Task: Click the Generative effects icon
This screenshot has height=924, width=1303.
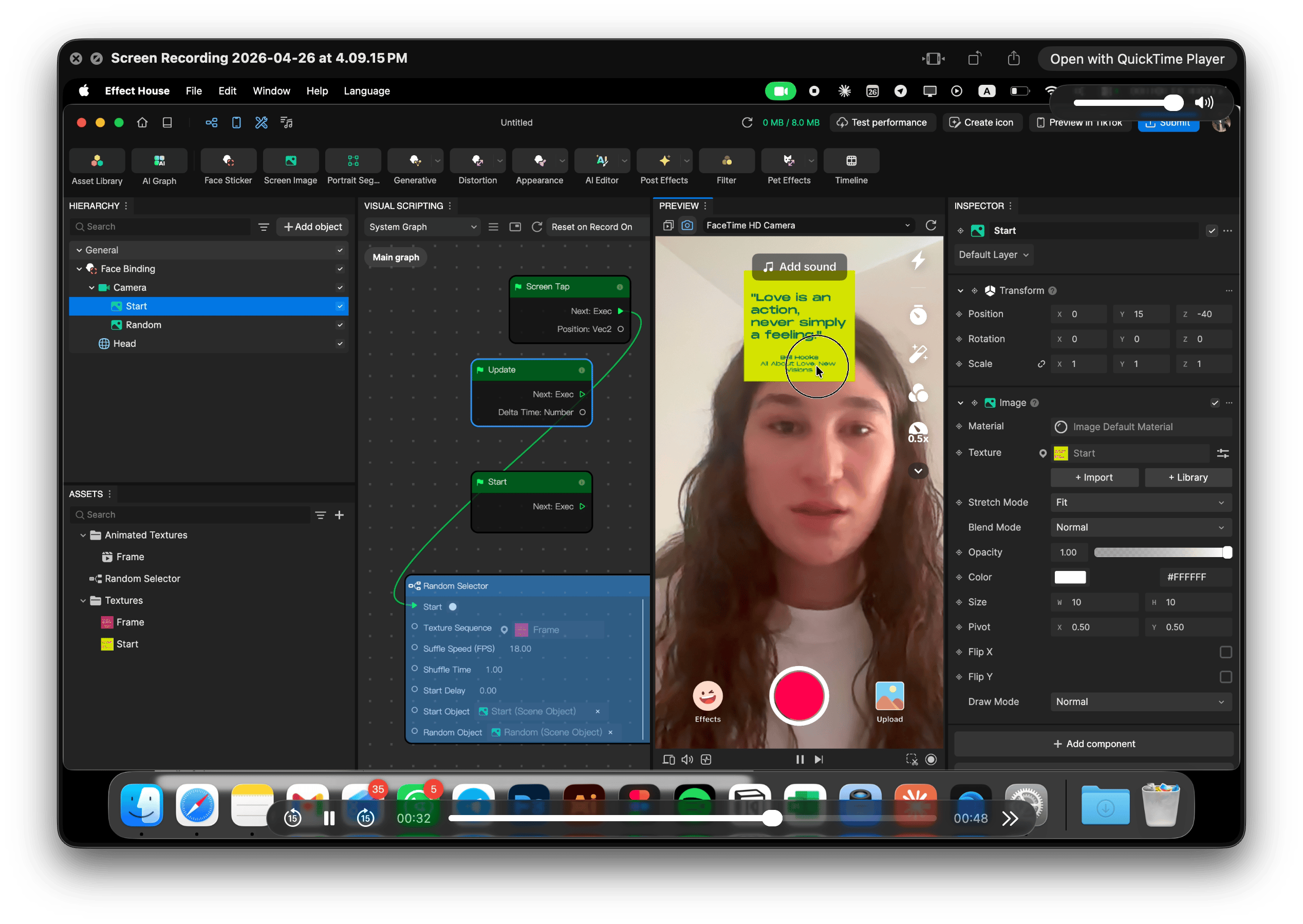Action: (415, 161)
